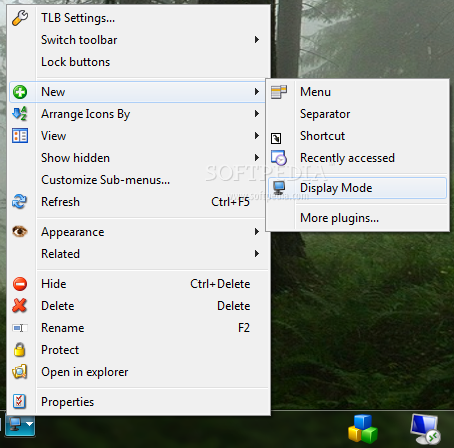Viewport: 454px width, 448px height.
Task: Click the red X icon beside Delete
Action: [19, 305]
